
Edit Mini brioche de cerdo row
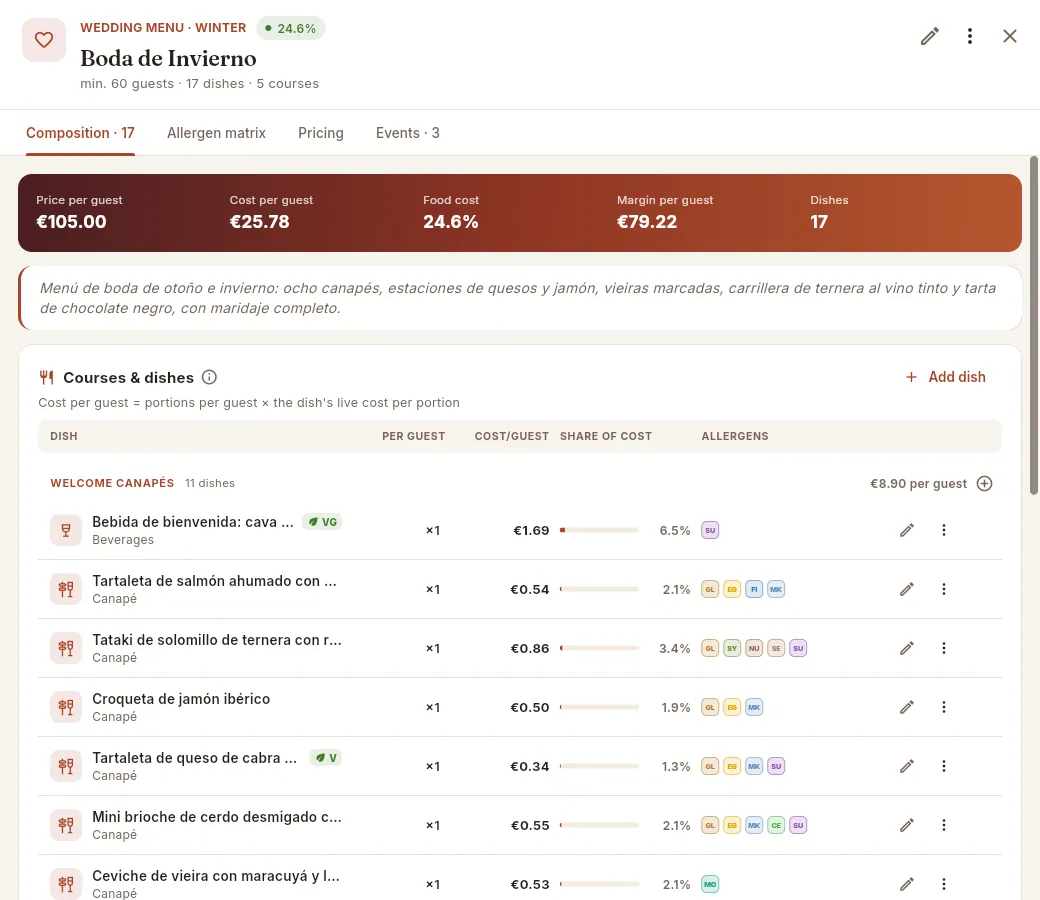coord(907,825)
